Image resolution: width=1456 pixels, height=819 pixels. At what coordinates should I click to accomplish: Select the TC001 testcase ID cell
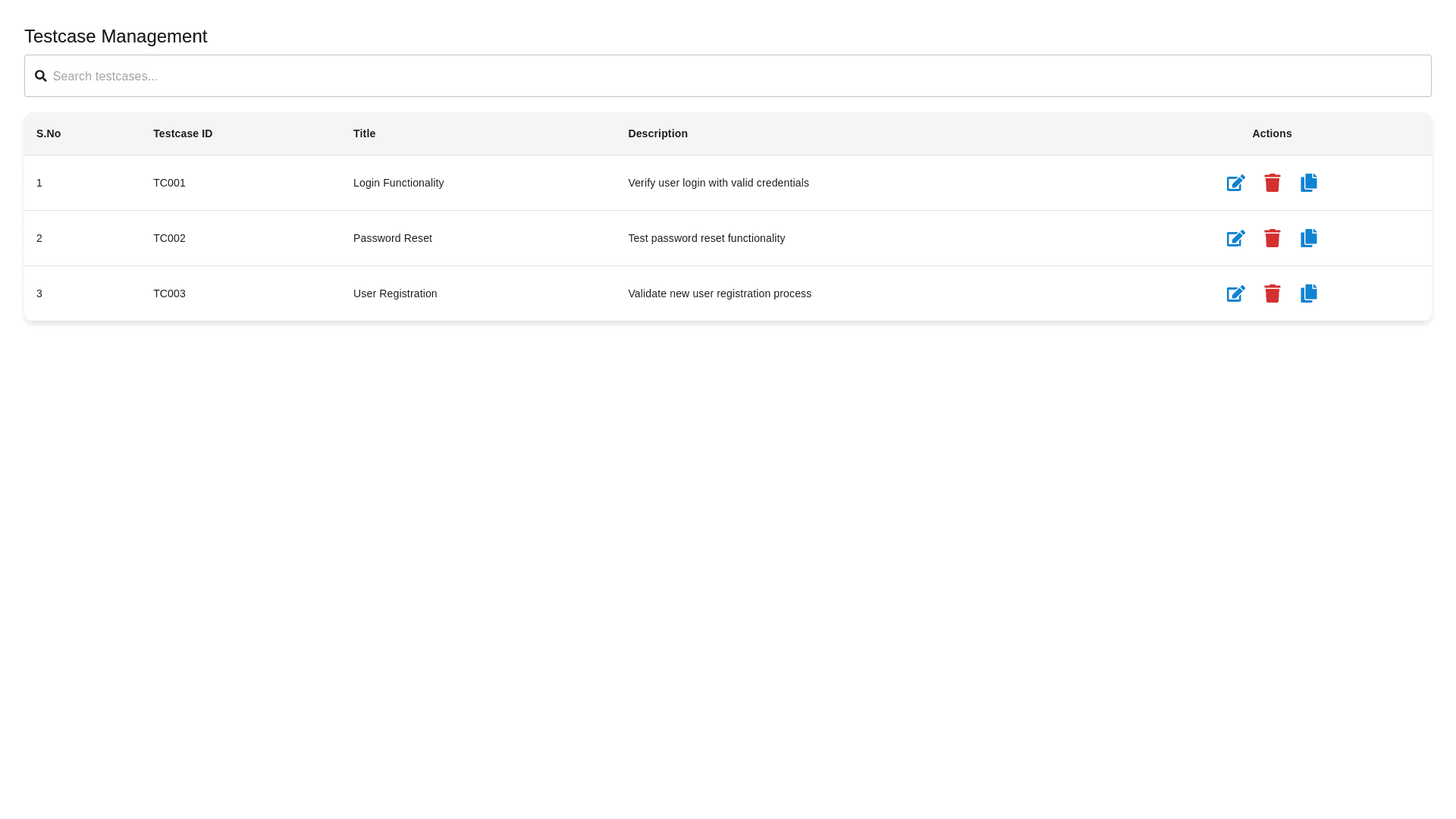point(169,183)
